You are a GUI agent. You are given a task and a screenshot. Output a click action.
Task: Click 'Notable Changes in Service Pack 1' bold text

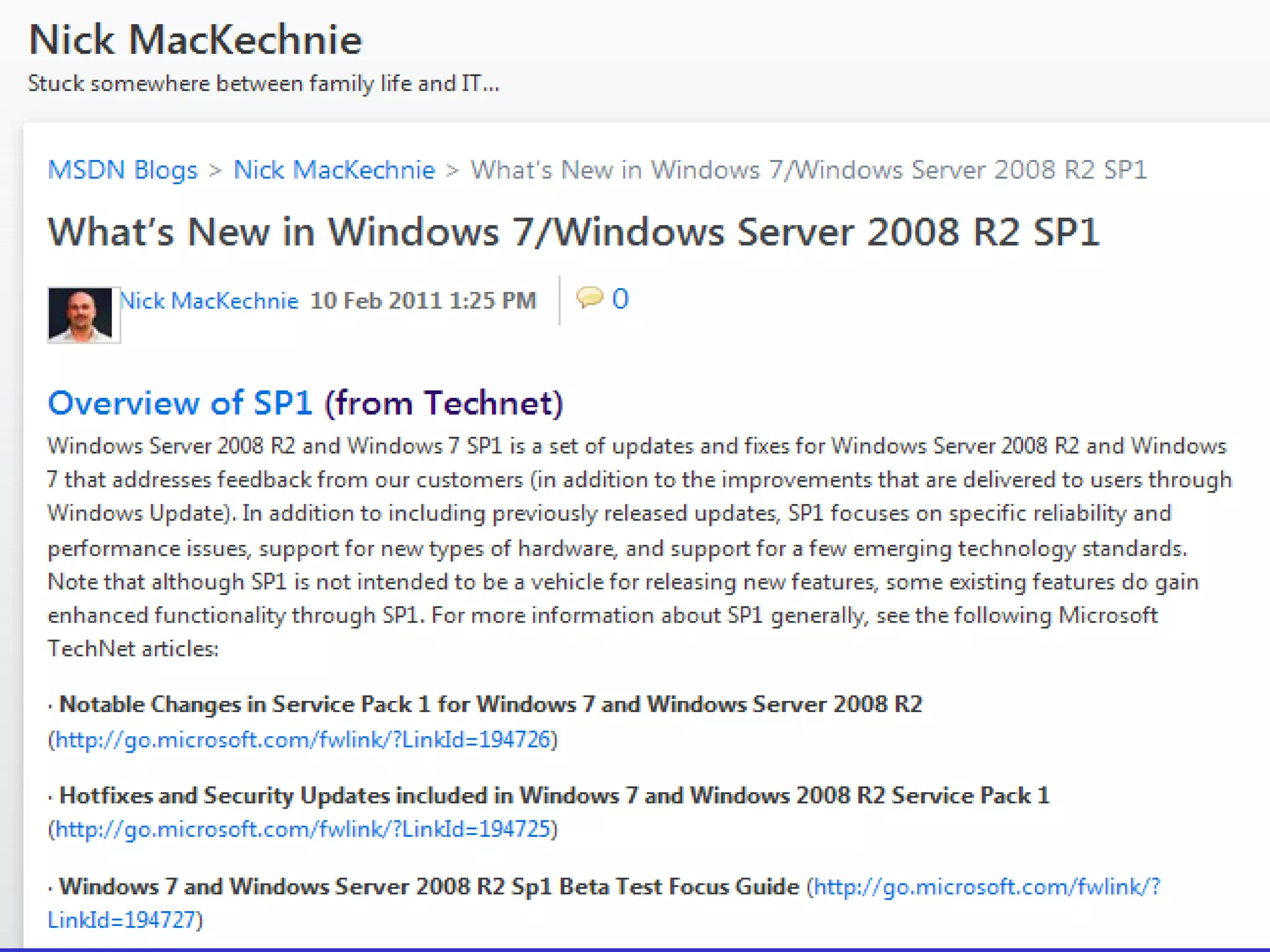coord(244,705)
